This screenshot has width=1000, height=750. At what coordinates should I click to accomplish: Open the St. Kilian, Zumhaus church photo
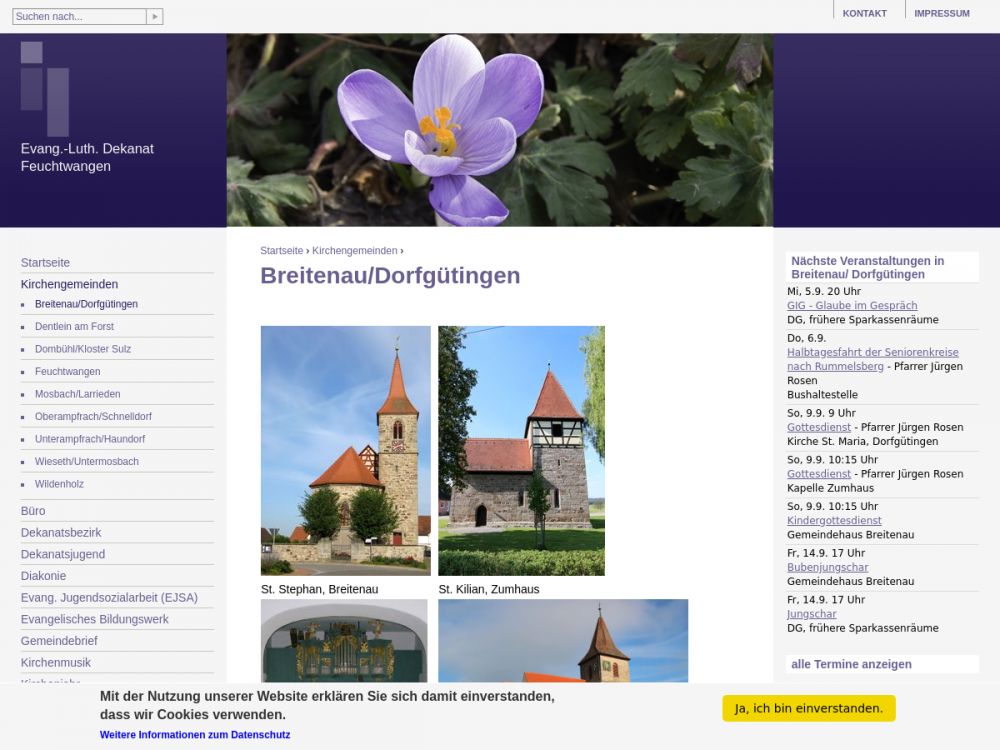pos(521,450)
